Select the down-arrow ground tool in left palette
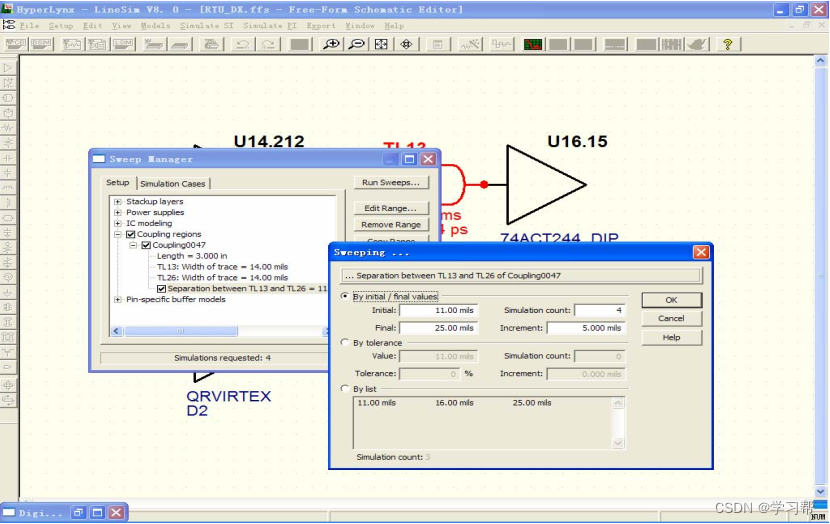830x524 pixels. point(8,292)
